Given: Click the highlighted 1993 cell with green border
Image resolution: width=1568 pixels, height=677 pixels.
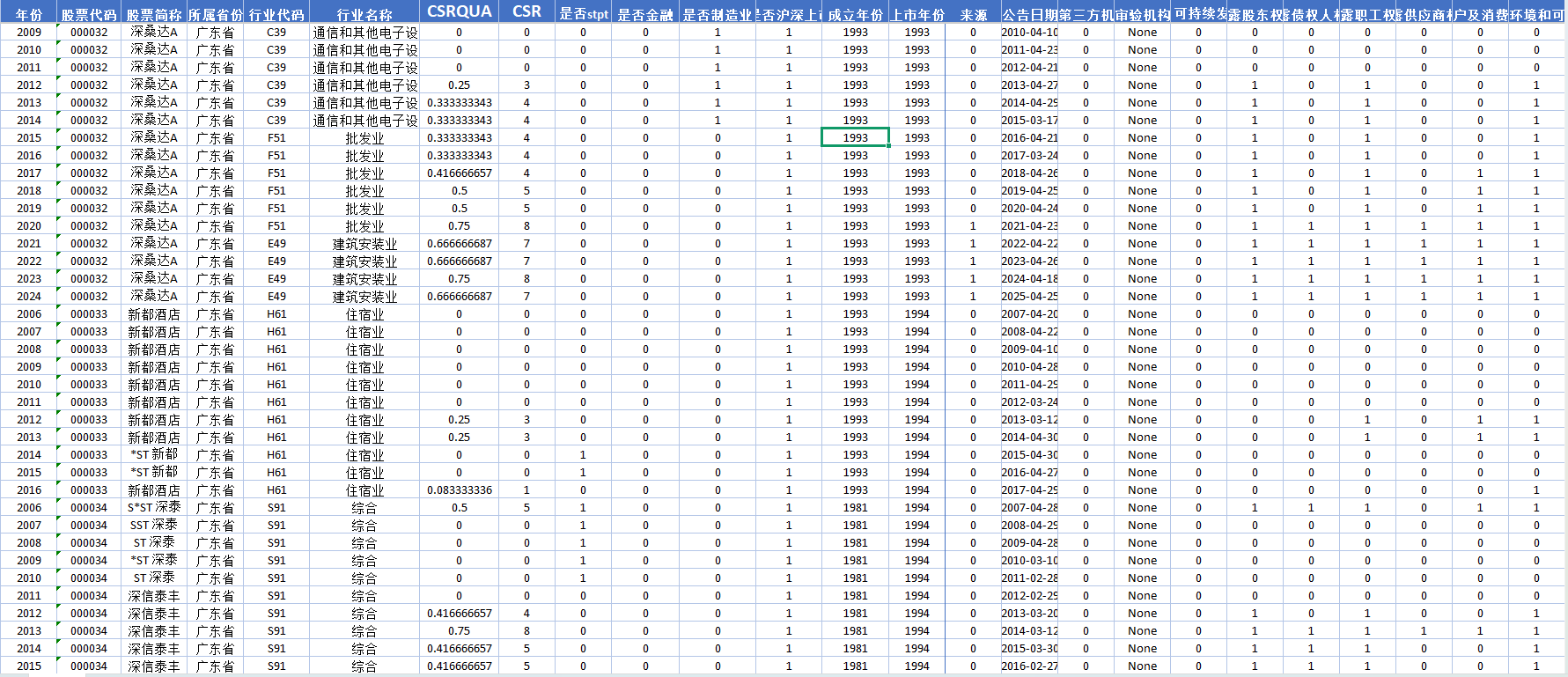Looking at the screenshot, I should coord(855,137).
